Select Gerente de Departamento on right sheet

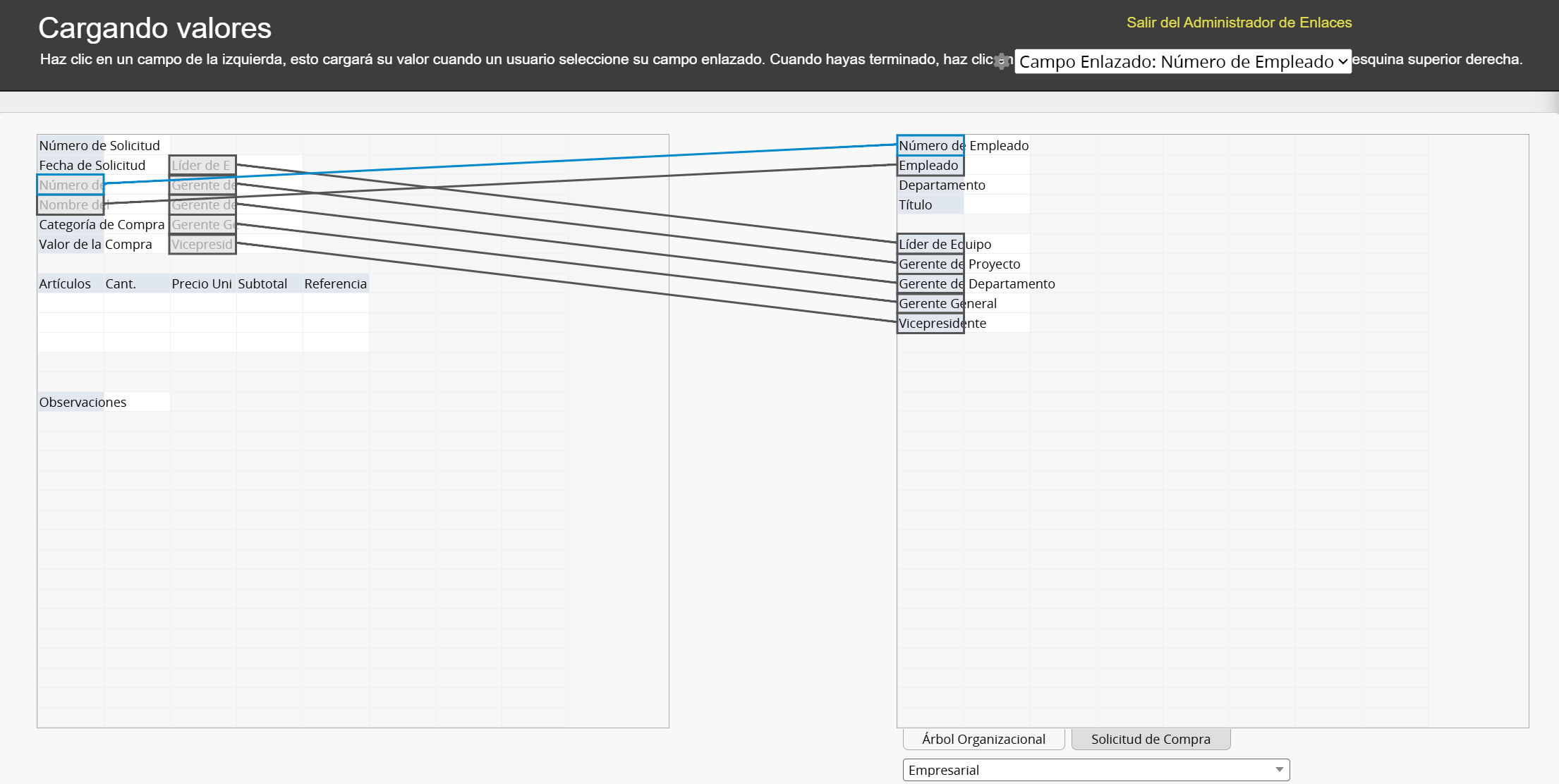click(x=930, y=284)
